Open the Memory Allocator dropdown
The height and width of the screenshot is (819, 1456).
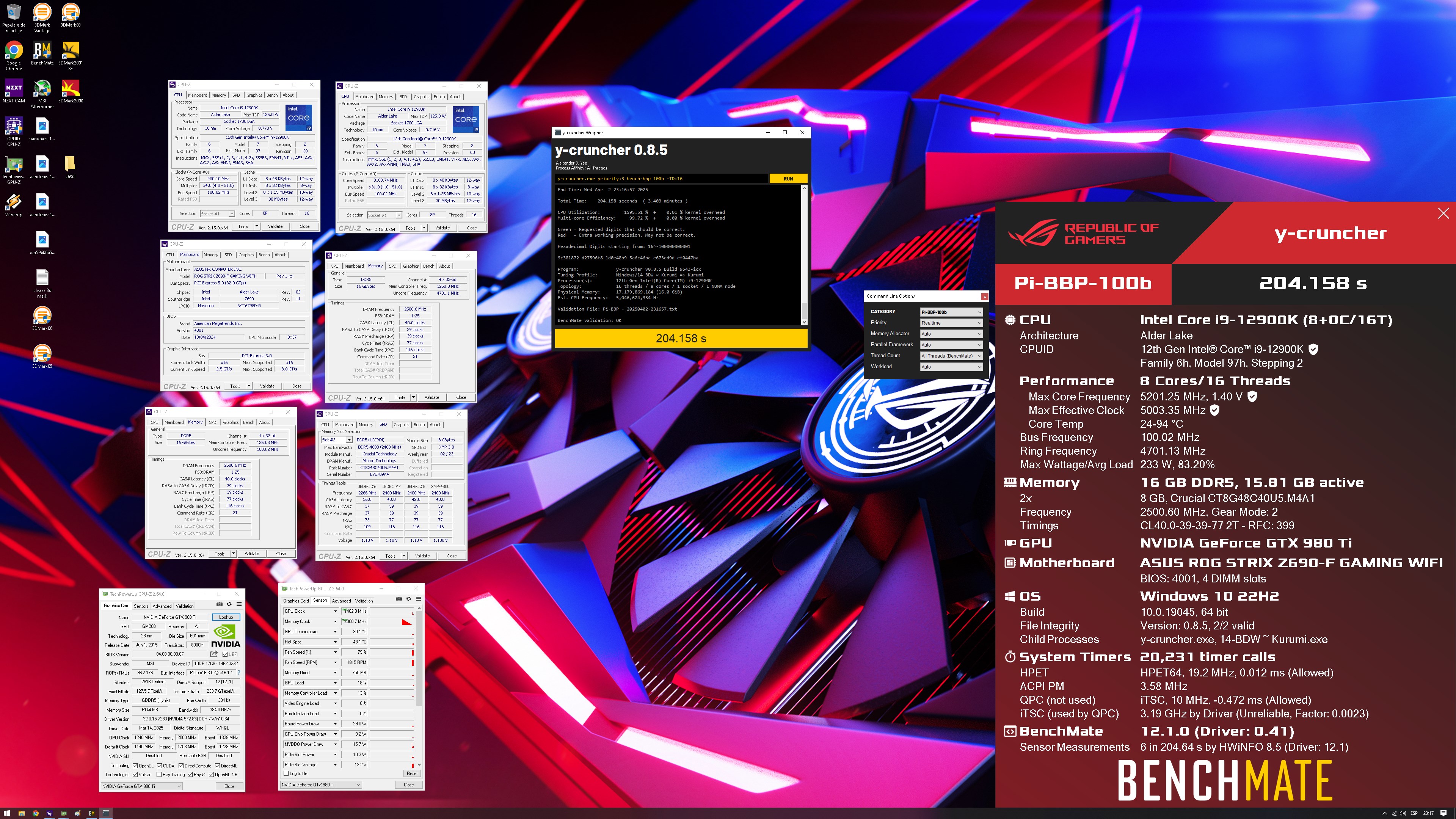point(951,334)
